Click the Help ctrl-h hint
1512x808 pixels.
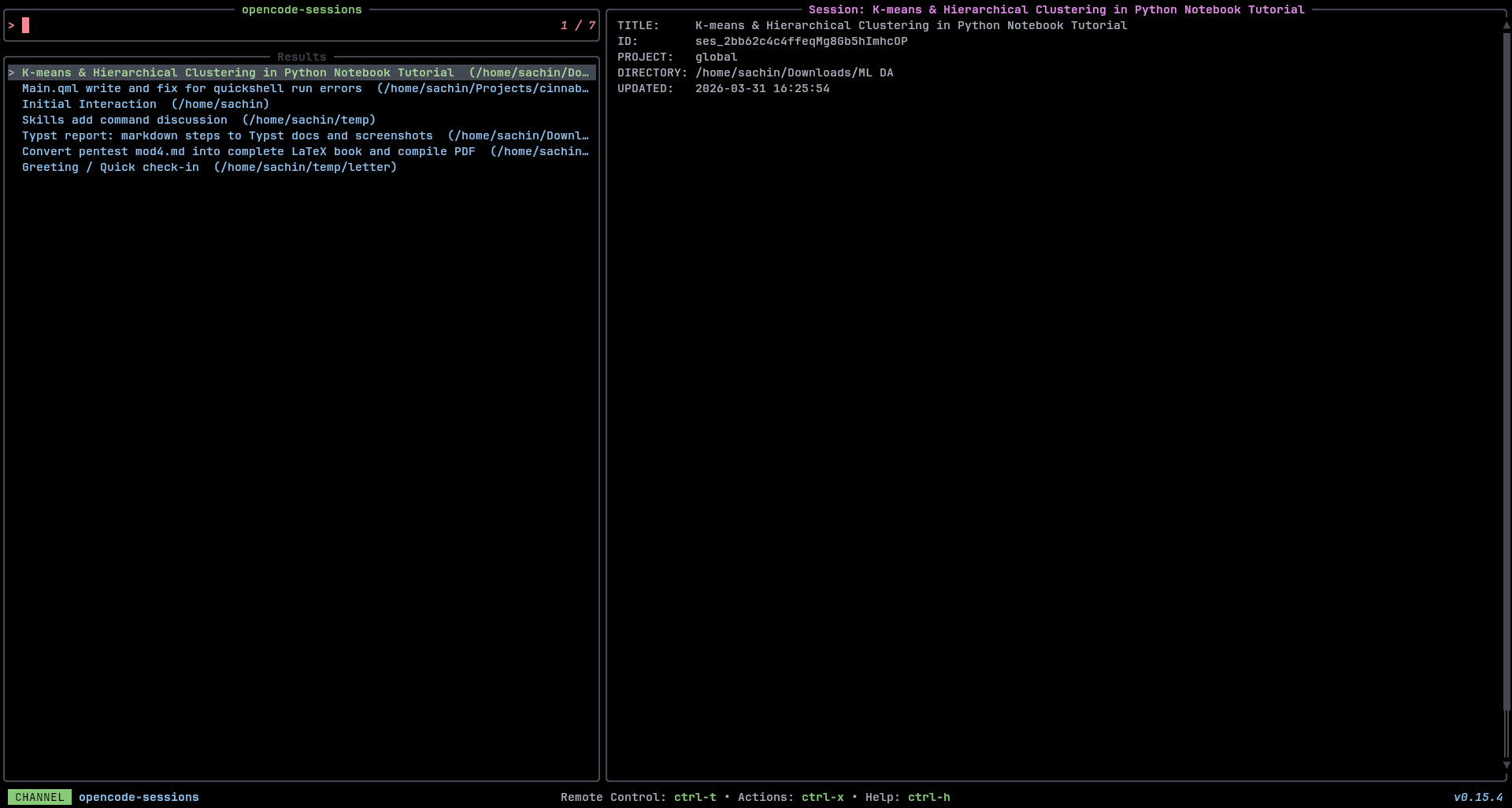[x=908, y=797]
